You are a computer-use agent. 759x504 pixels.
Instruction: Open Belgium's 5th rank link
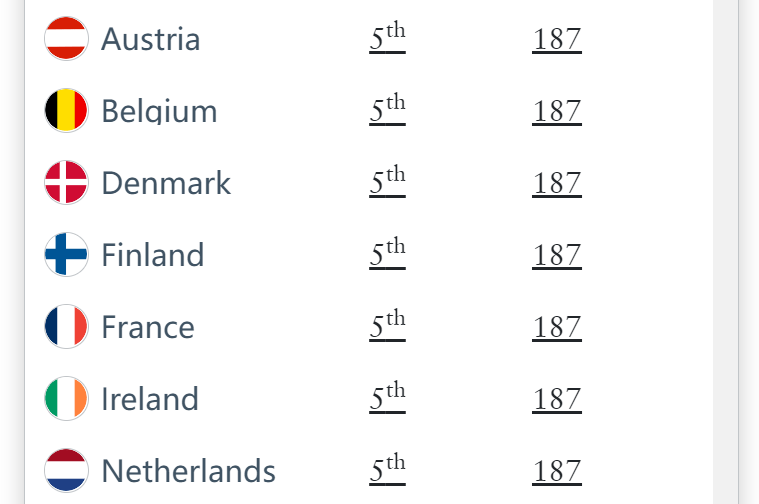coord(387,111)
